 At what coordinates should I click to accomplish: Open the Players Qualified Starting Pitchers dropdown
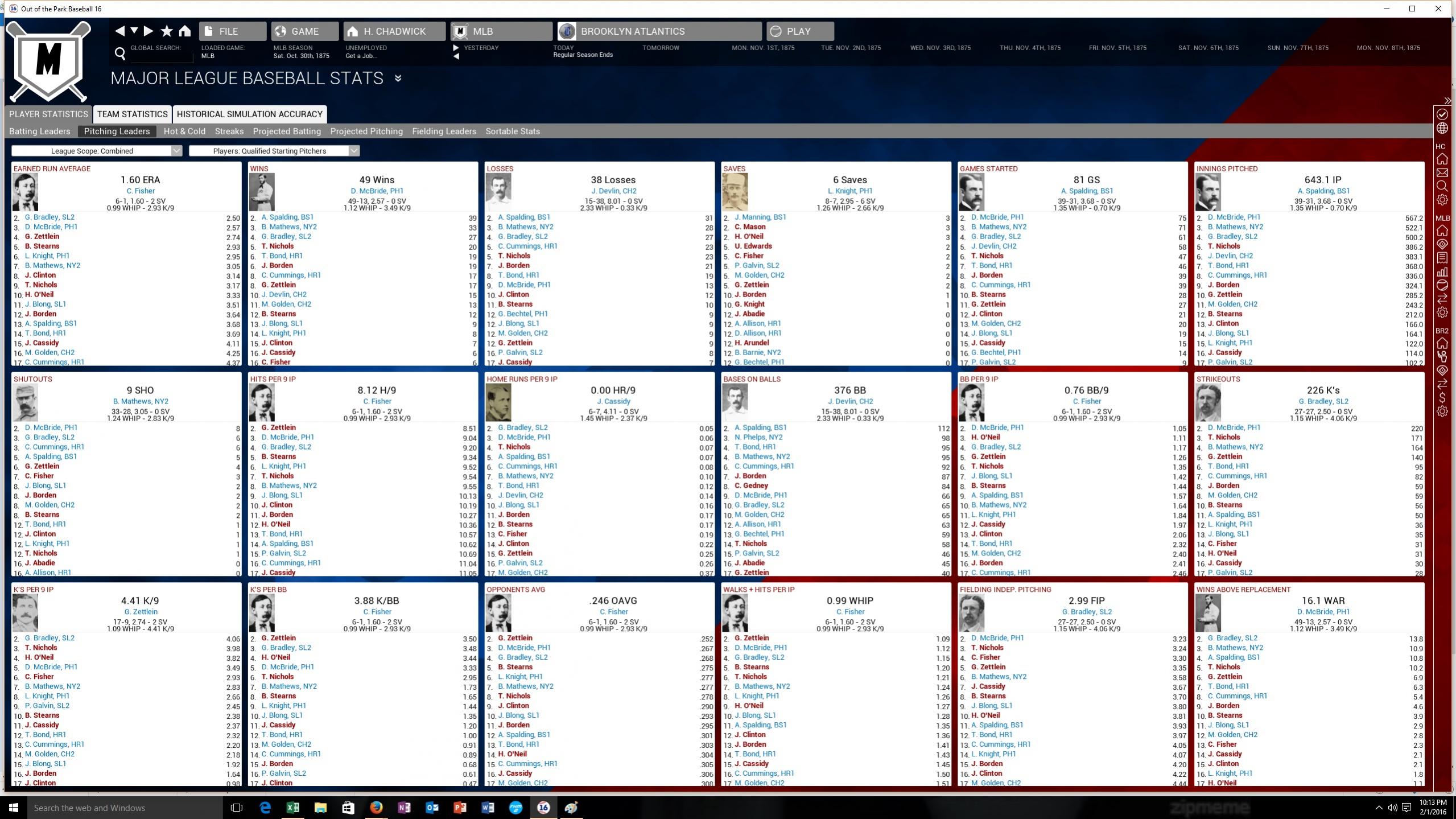pyautogui.click(x=274, y=151)
